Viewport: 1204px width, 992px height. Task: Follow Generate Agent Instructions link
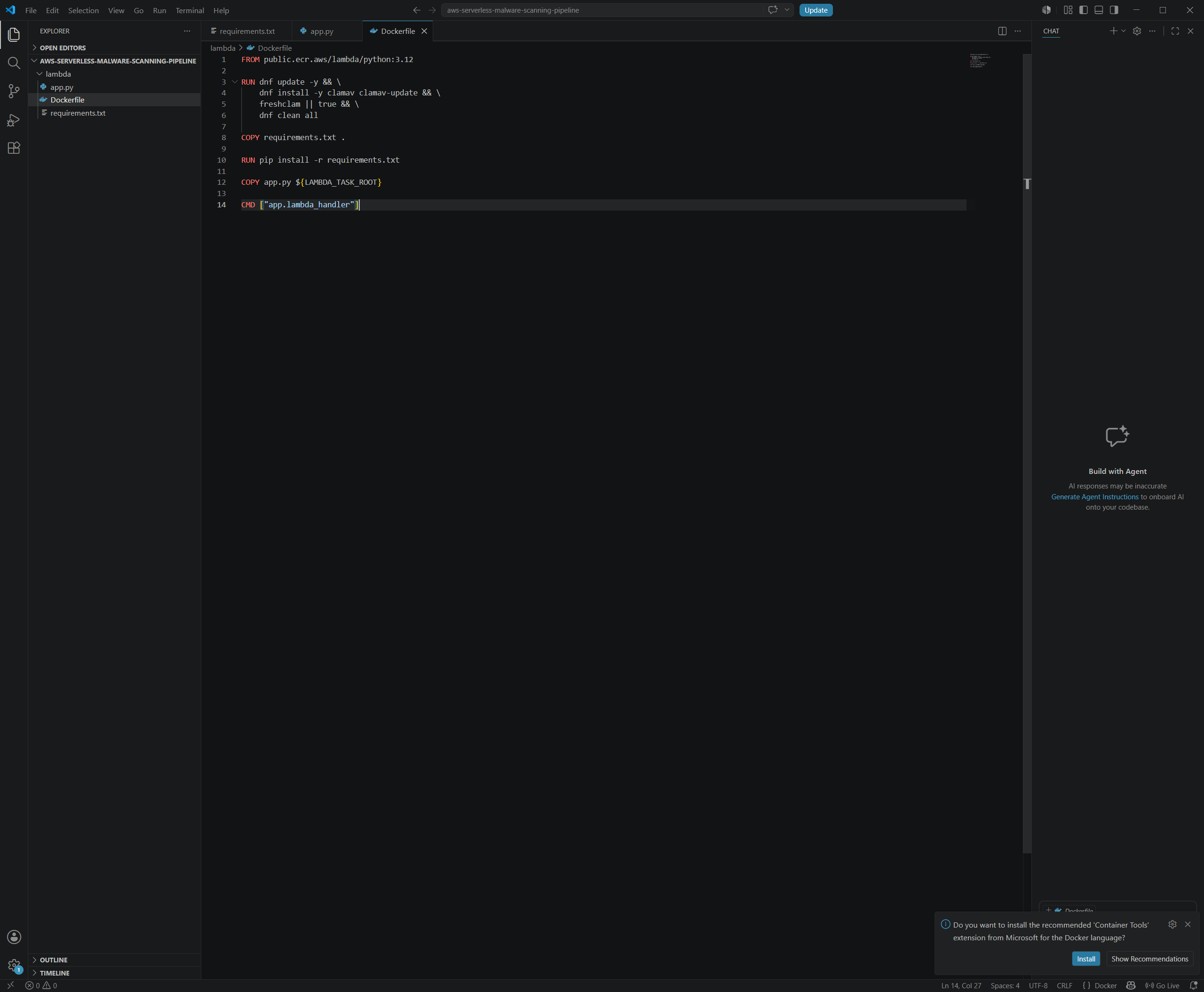[x=1095, y=496]
